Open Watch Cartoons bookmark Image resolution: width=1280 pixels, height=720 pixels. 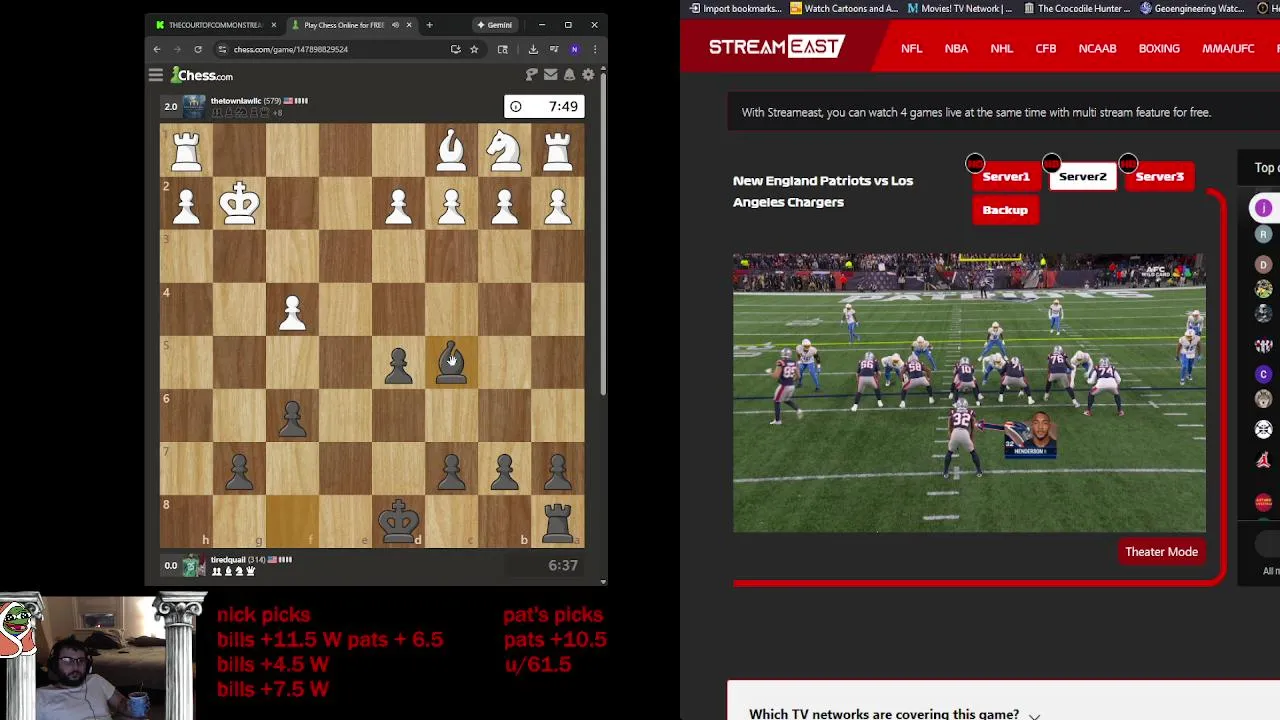845,8
